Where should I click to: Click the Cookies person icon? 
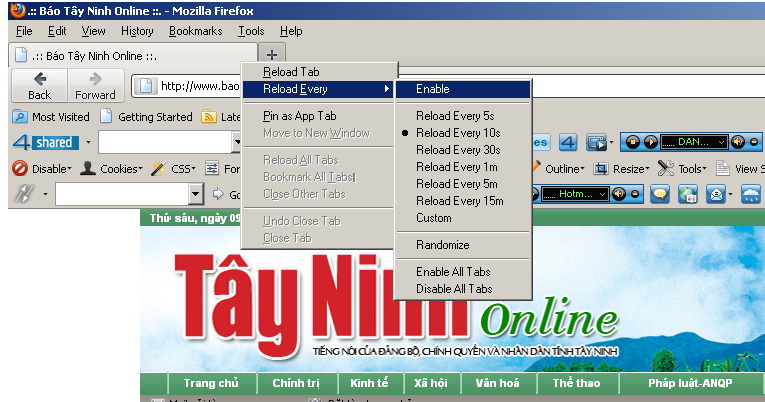pos(88,168)
